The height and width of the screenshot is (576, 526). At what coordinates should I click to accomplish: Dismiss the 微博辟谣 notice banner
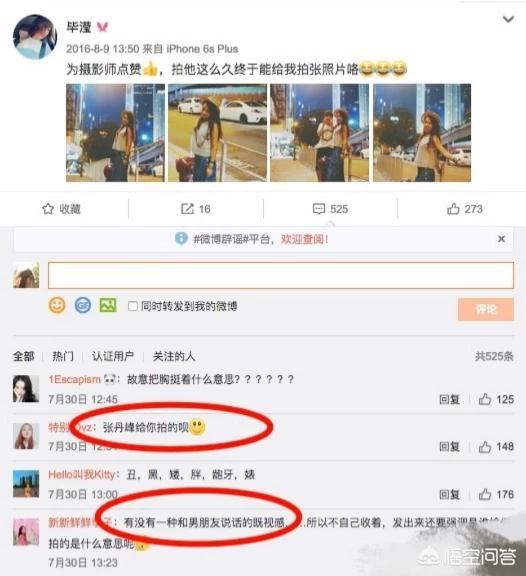(501, 239)
